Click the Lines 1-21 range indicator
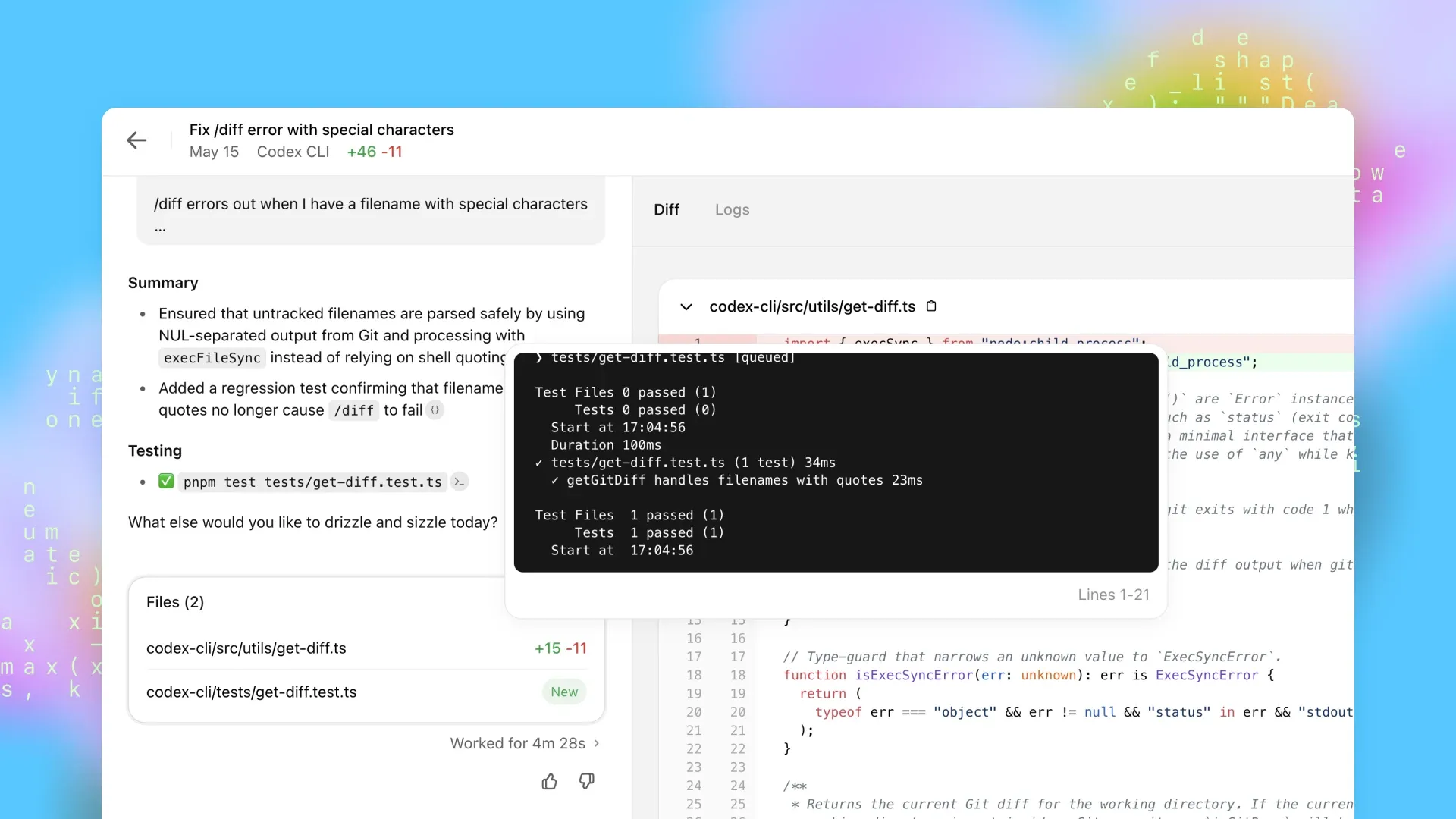Screen dimensions: 1456x819 [1112, 595]
